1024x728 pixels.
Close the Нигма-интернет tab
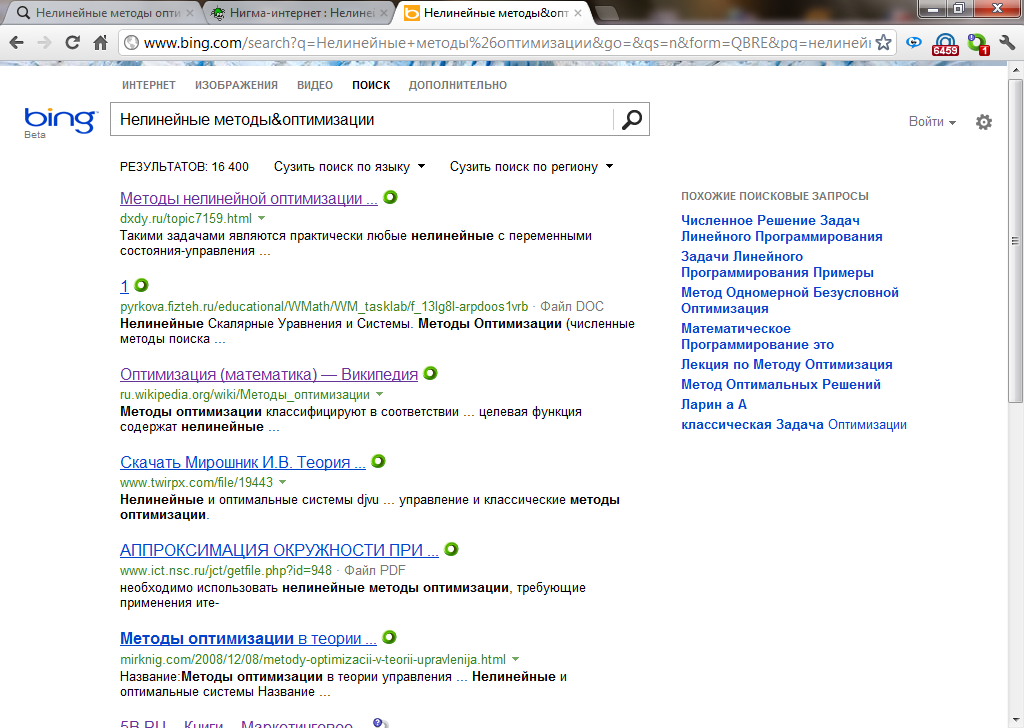383,12
